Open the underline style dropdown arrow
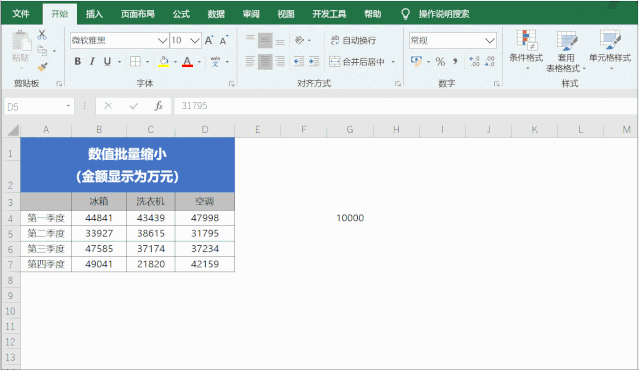This screenshot has height=370, width=639. (x=119, y=62)
